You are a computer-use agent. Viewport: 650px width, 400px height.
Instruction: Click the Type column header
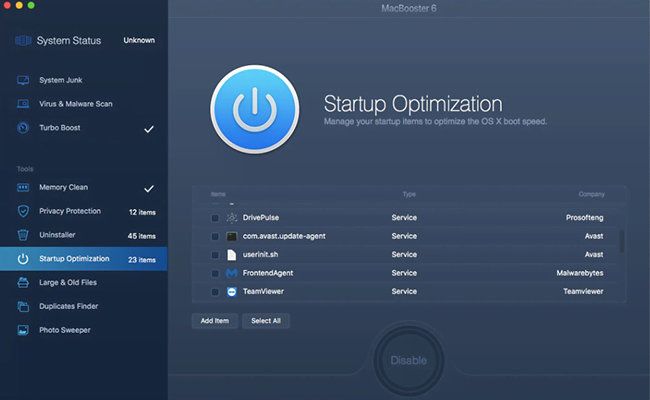[409, 194]
